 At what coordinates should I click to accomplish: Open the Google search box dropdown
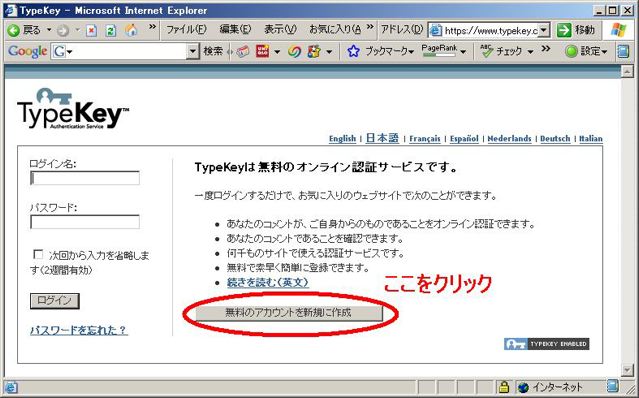point(193,51)
